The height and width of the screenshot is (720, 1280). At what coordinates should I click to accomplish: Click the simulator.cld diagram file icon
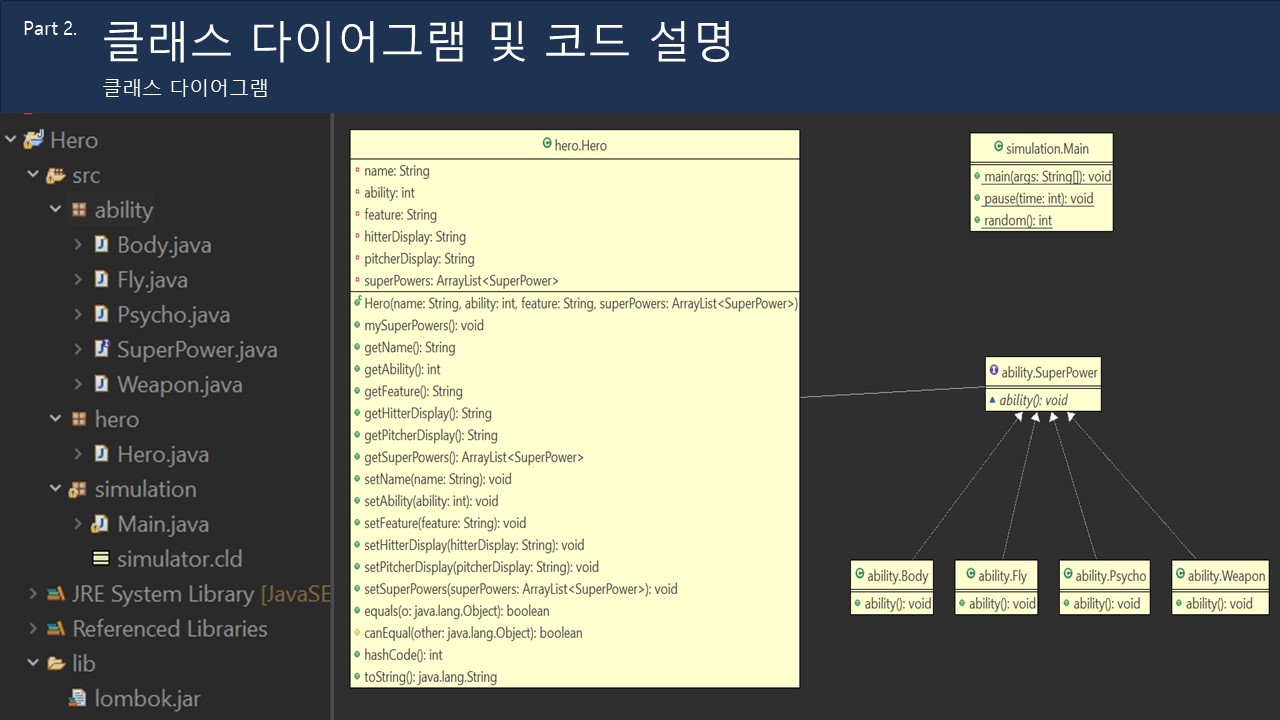pyautogui.click(x=101, y=559)
